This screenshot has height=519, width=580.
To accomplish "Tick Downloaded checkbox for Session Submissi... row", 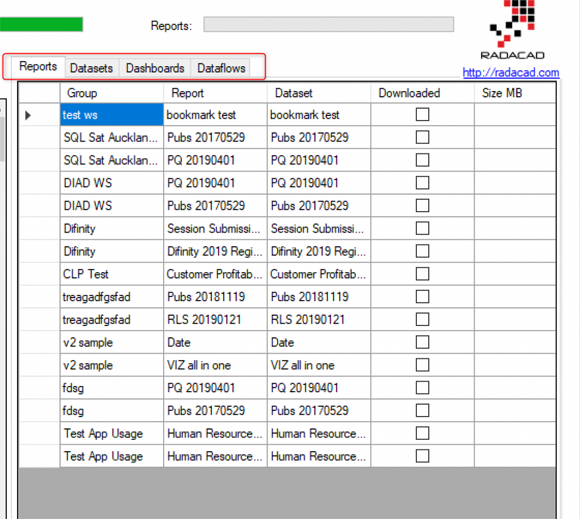I will coord(422,228).
